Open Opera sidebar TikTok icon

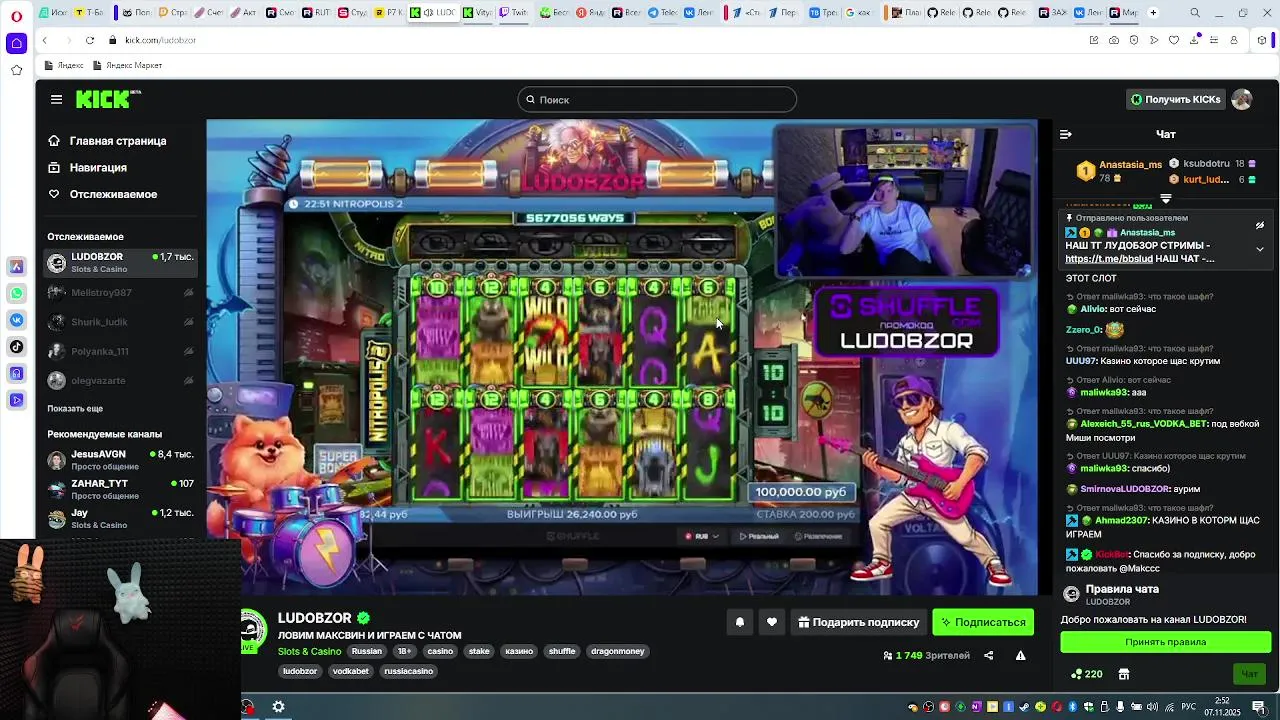[16, 347]
